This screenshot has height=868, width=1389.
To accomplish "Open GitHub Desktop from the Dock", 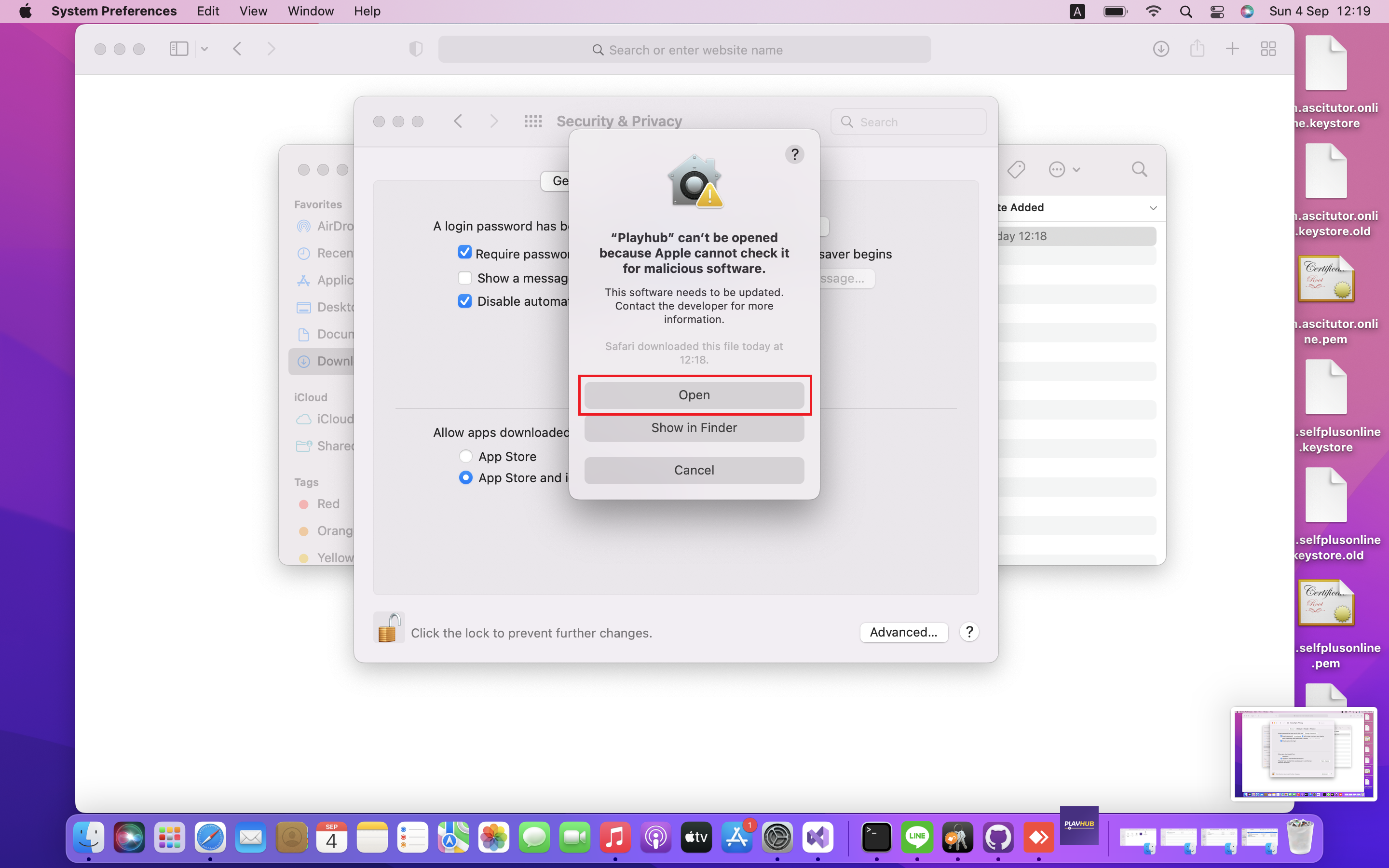I will coord(998,838).
